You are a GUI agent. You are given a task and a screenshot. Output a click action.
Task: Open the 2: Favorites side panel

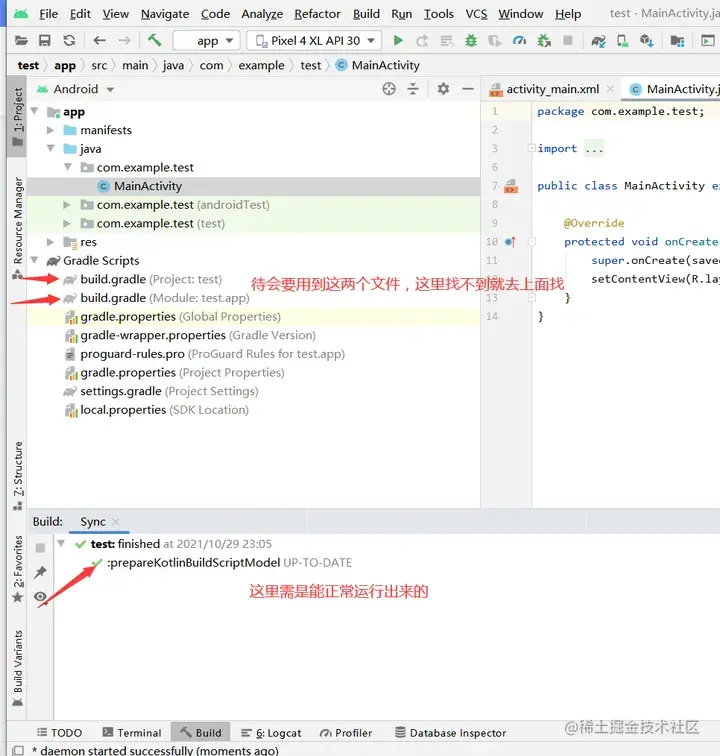[x=18, y=568]
